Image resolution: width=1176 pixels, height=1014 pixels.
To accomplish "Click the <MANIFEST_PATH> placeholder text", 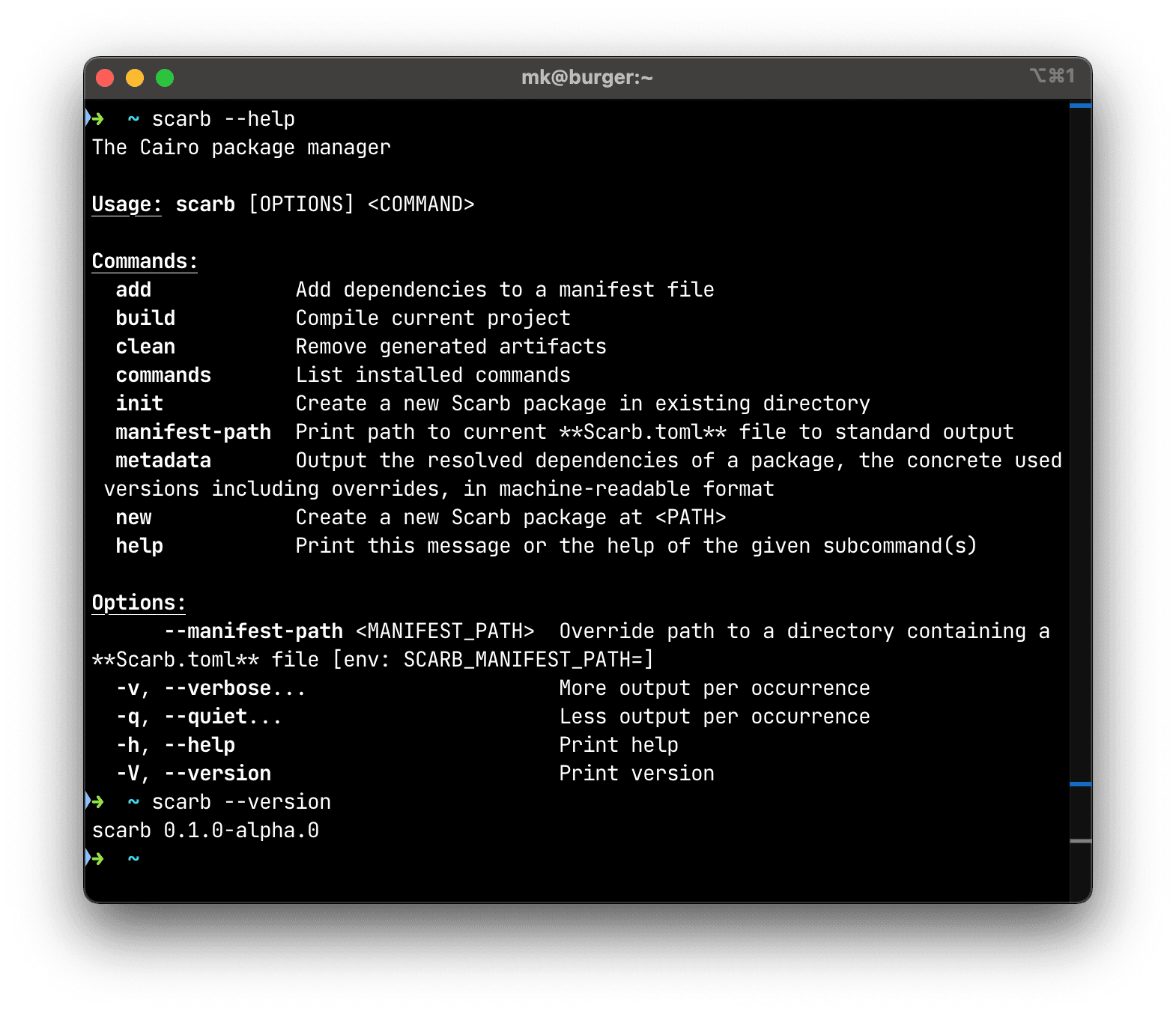I will coord(445,631).
